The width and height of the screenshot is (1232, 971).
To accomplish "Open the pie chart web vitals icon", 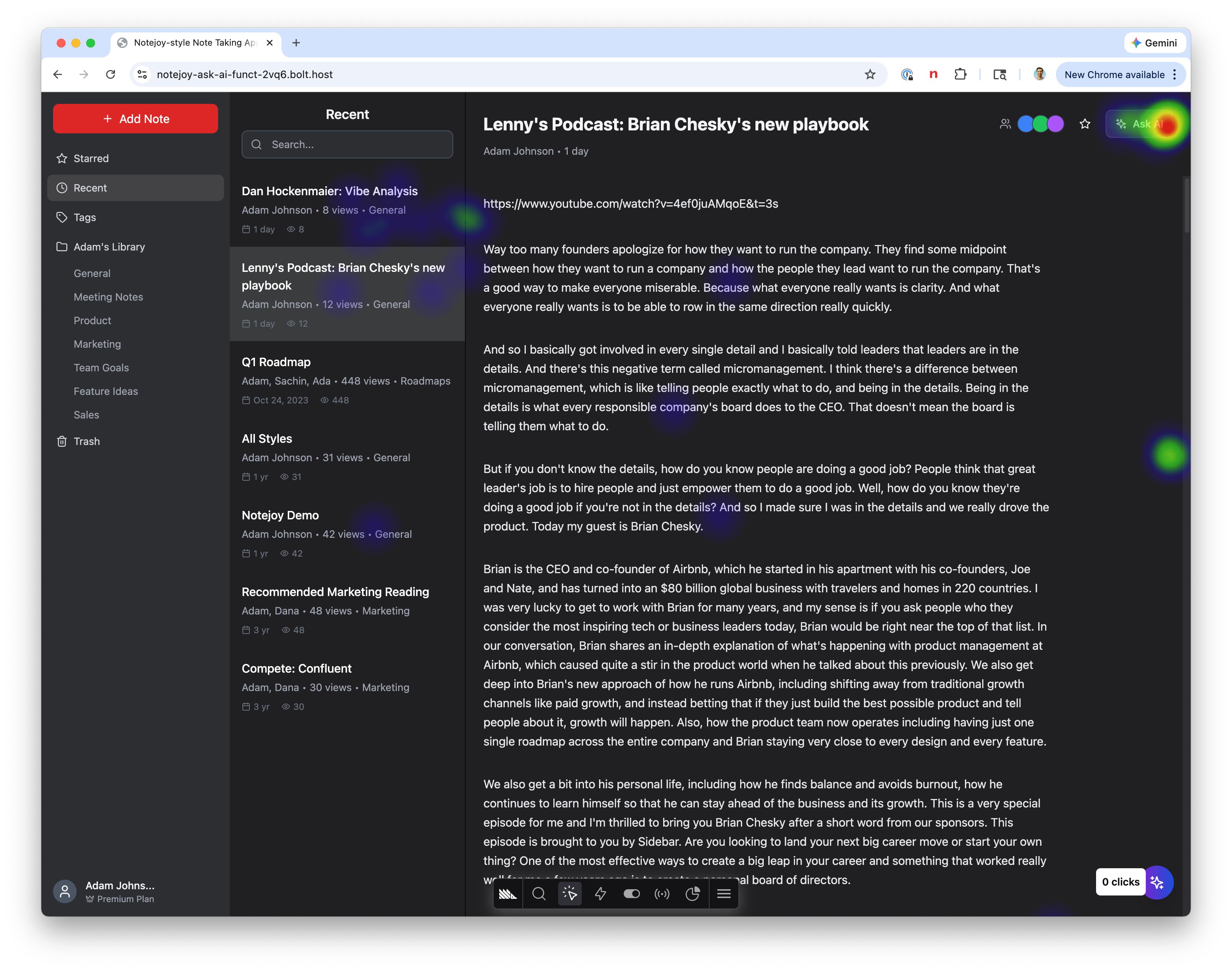I will [693, 894].
